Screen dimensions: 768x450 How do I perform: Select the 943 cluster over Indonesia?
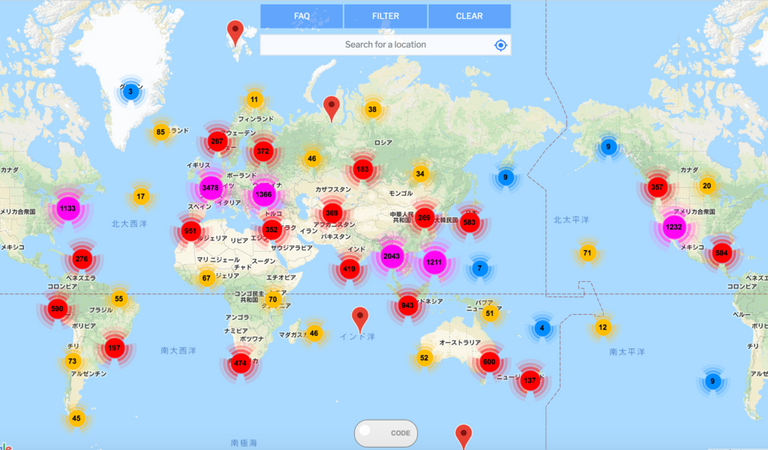pyautogui.click(x=408, y=306)
